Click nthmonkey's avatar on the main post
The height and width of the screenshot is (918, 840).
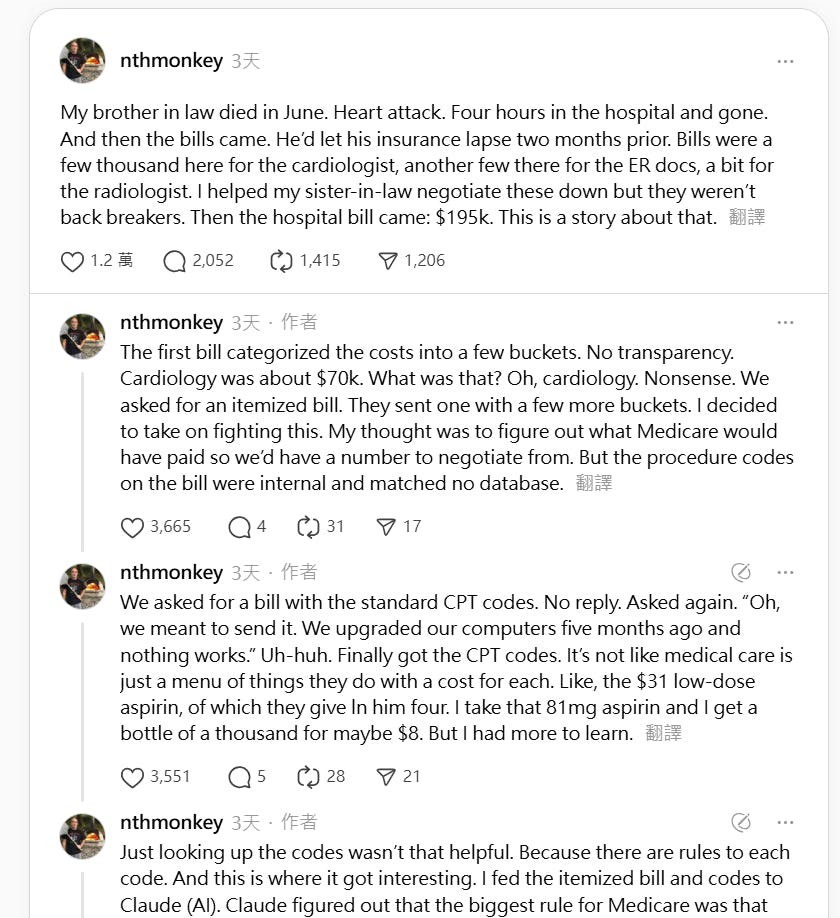83,61
